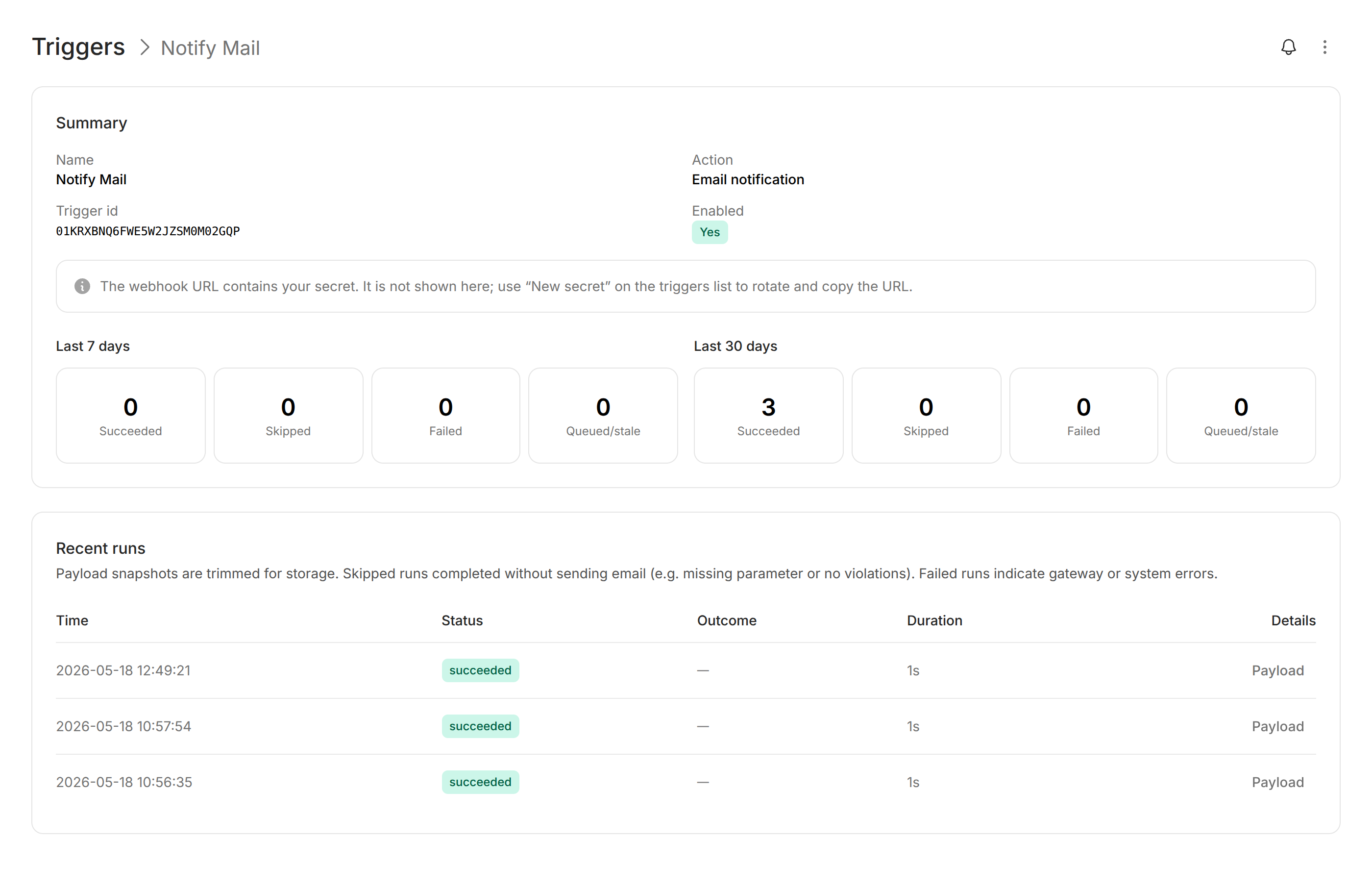The width and height of the screenshot is (1372, 889).
Task: Click the webhook URL secret notice text
Action: coord(506,287)
